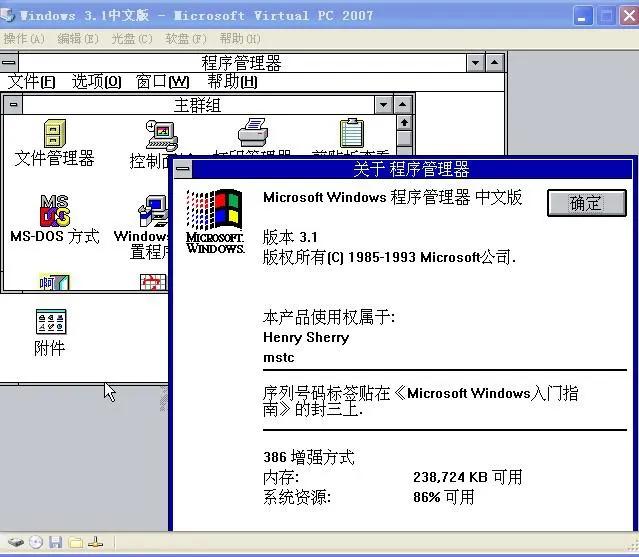Click the 版权所有(C) 1985-1993 copyright line

[390, 257]
